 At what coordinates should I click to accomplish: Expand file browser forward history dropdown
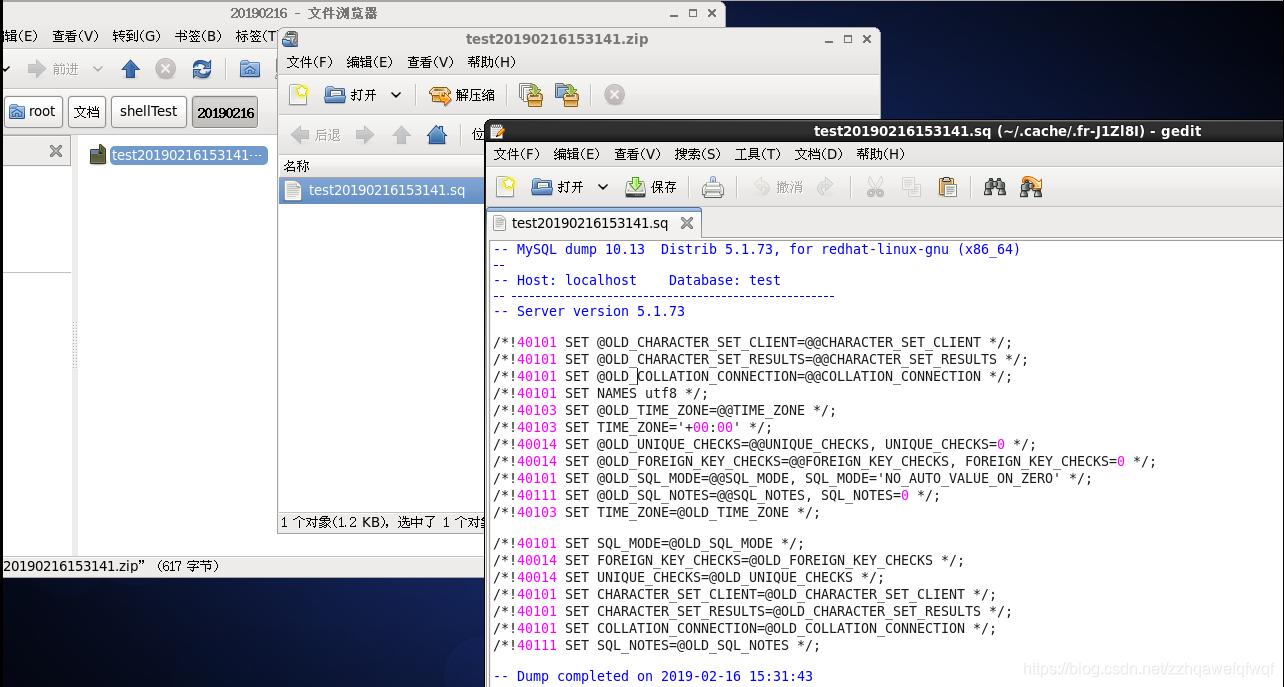(97, 69)
